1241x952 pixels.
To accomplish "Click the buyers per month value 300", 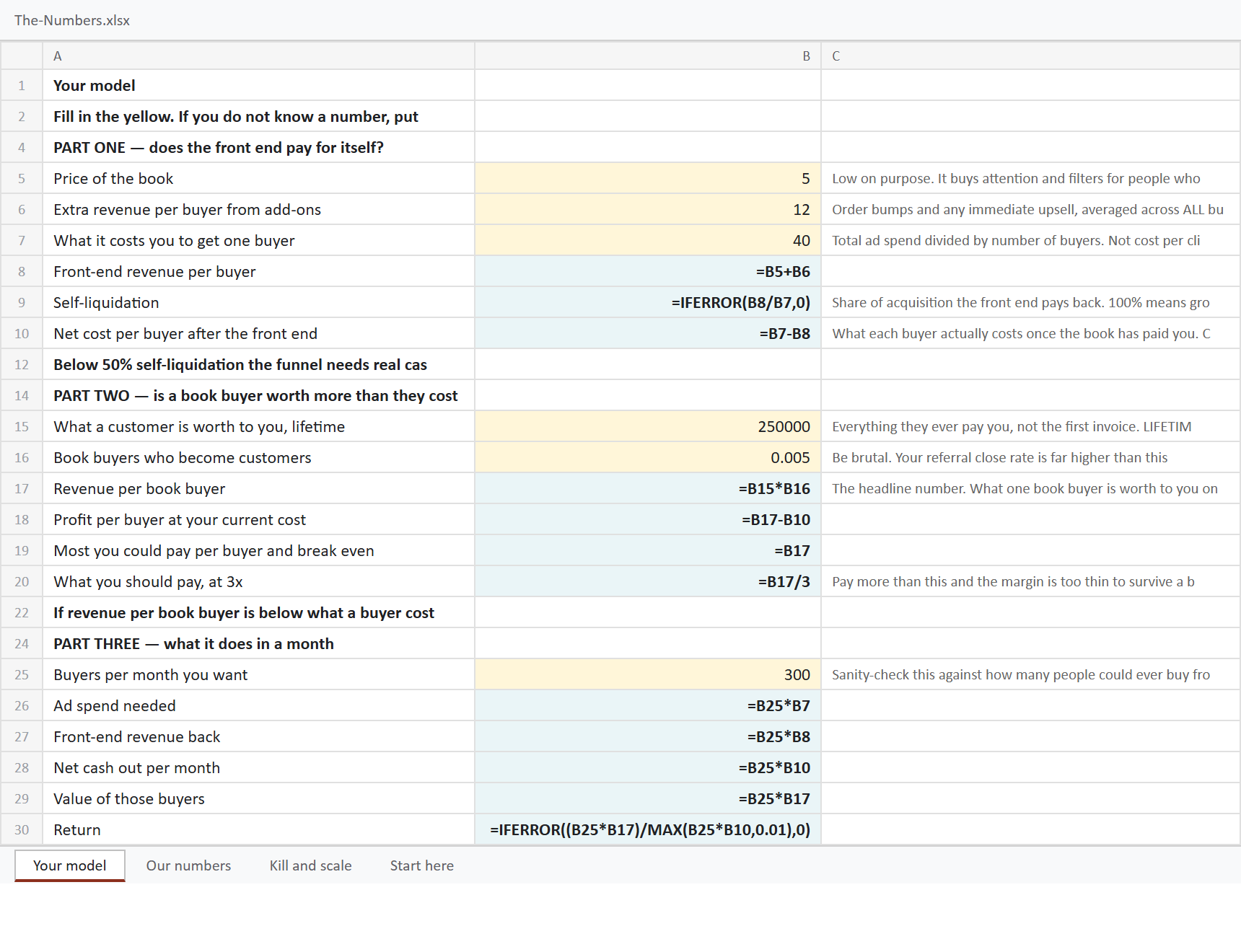I will pyautogui.click(x=648, y=674).
